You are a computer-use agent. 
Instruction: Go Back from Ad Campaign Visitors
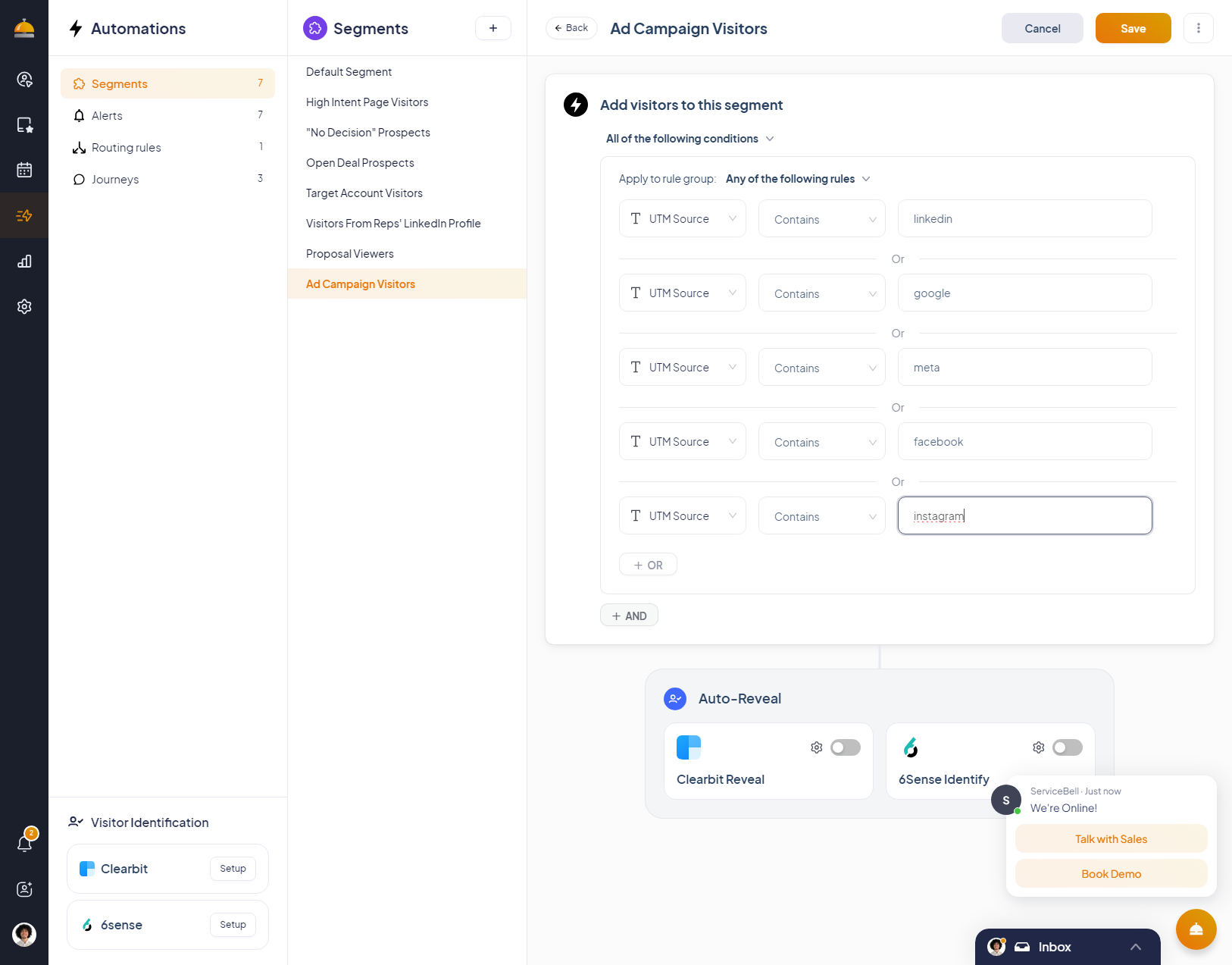[571, 28]
